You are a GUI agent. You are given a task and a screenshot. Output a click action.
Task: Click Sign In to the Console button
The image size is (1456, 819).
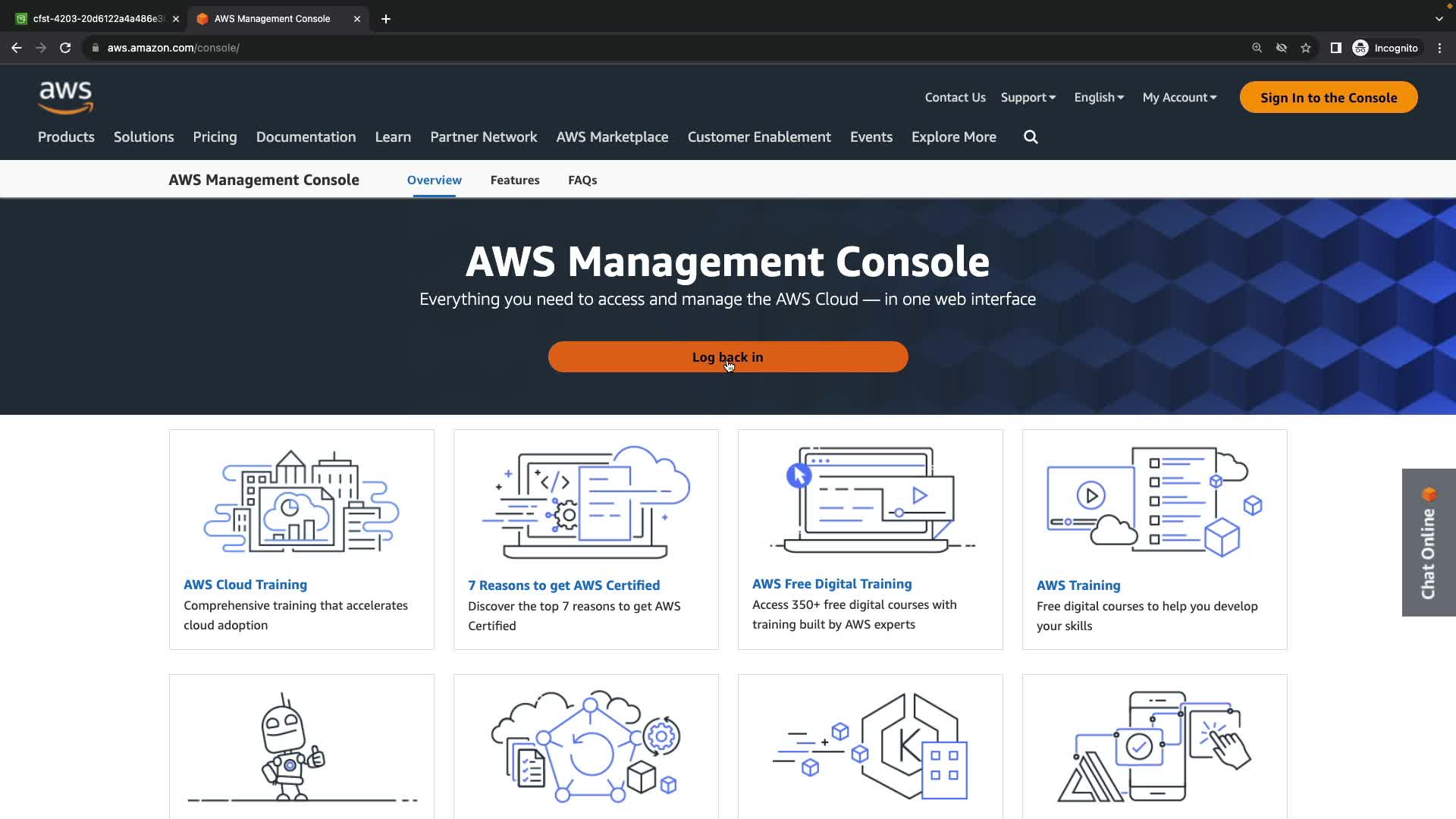[x=1328, y=97]
